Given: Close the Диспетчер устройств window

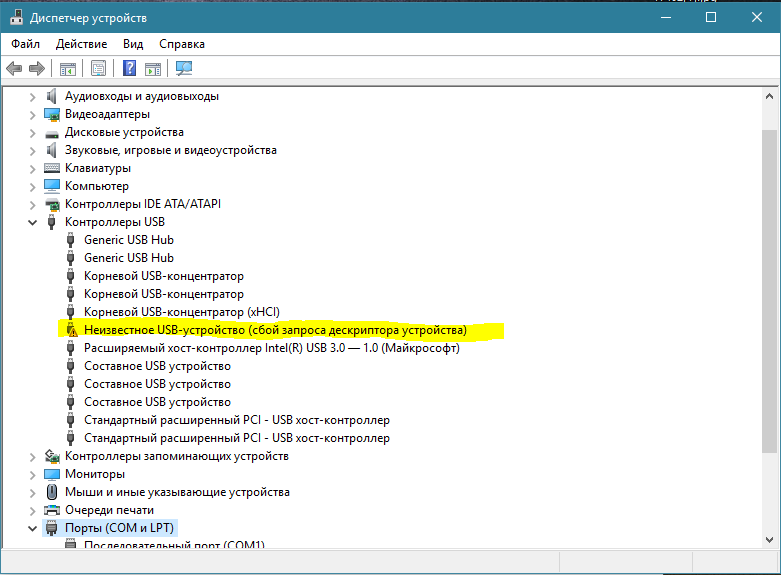Looking at the screenshot, I should 757,17.
